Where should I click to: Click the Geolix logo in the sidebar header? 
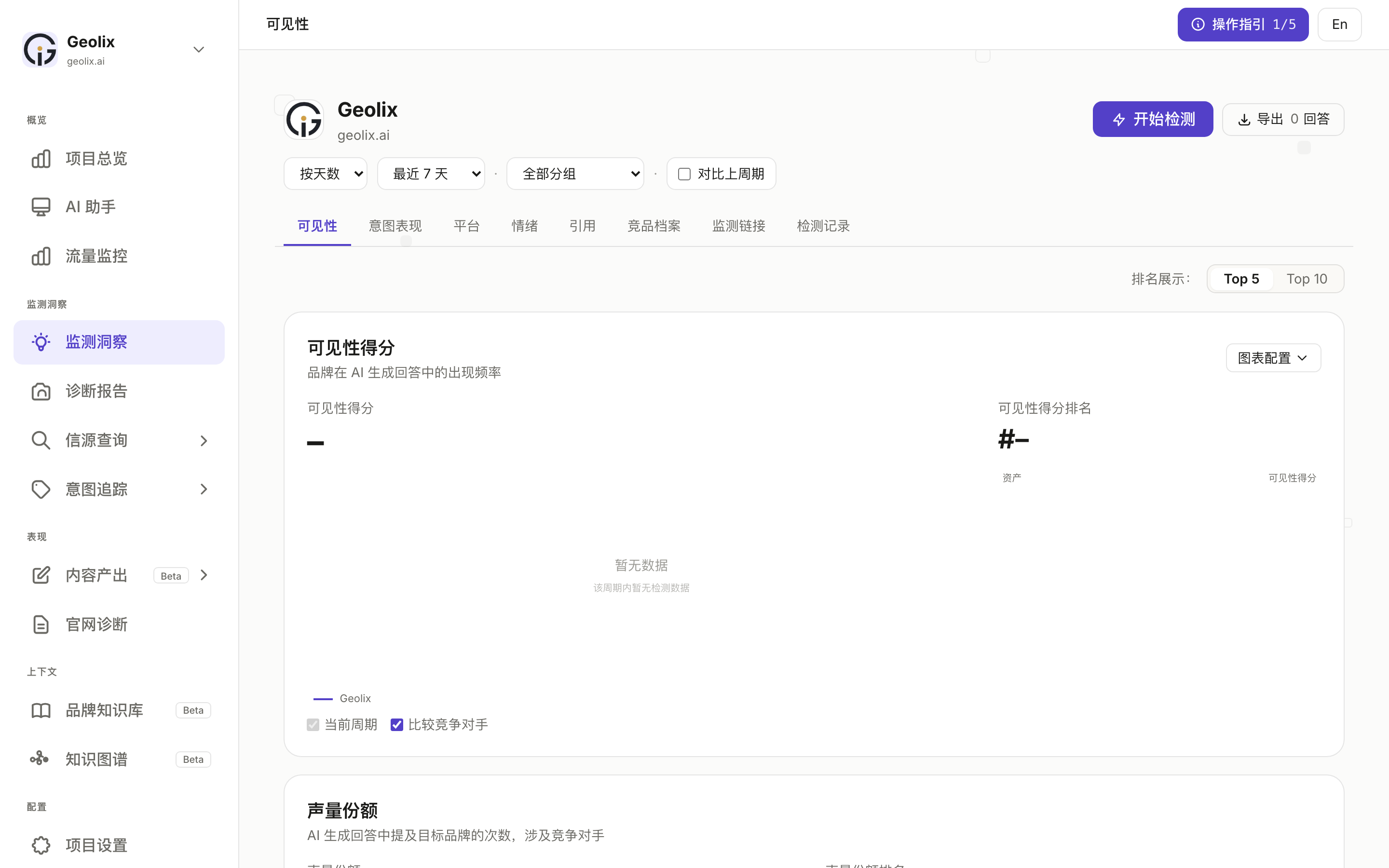pyautogui.click(x=40, y=50)
